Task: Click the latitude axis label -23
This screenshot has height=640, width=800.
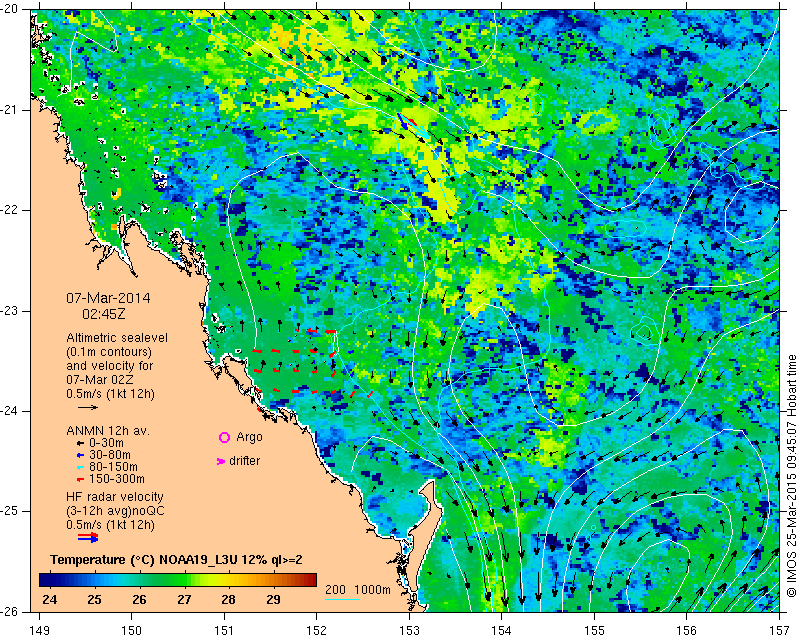Action: pyautogui.click(x=9, y=311)
